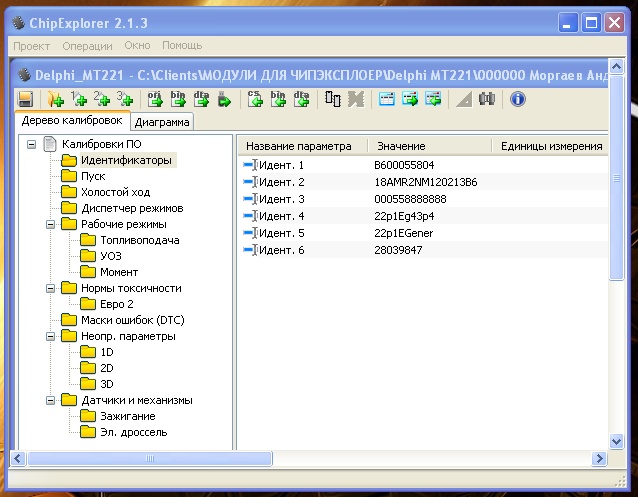Viewport: 638px width, 497px height.
Task: Click the toolbar icon labeled 1
Action: coord(79,99)
